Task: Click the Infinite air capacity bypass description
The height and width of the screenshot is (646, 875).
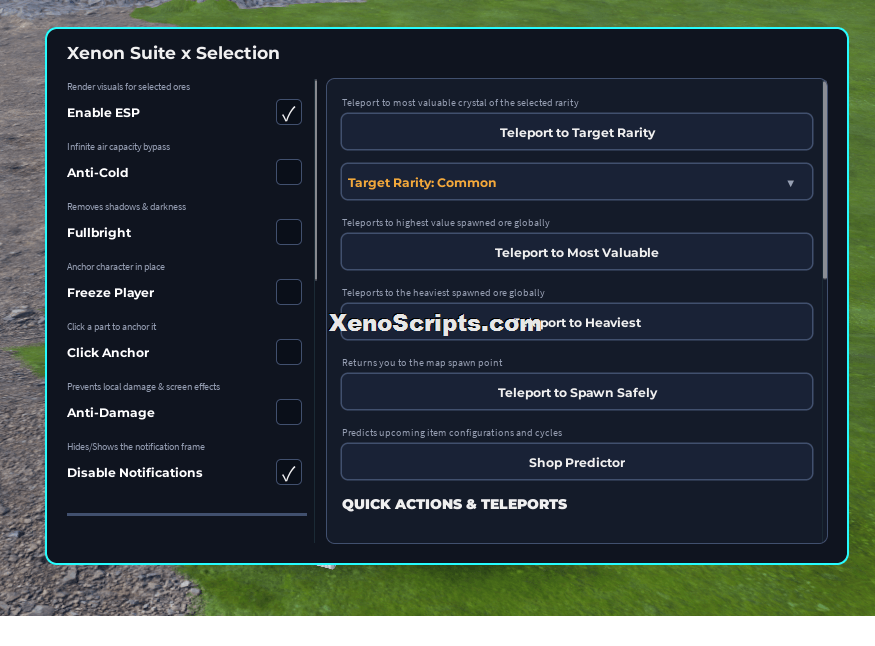Action: [x=118, y=147]
